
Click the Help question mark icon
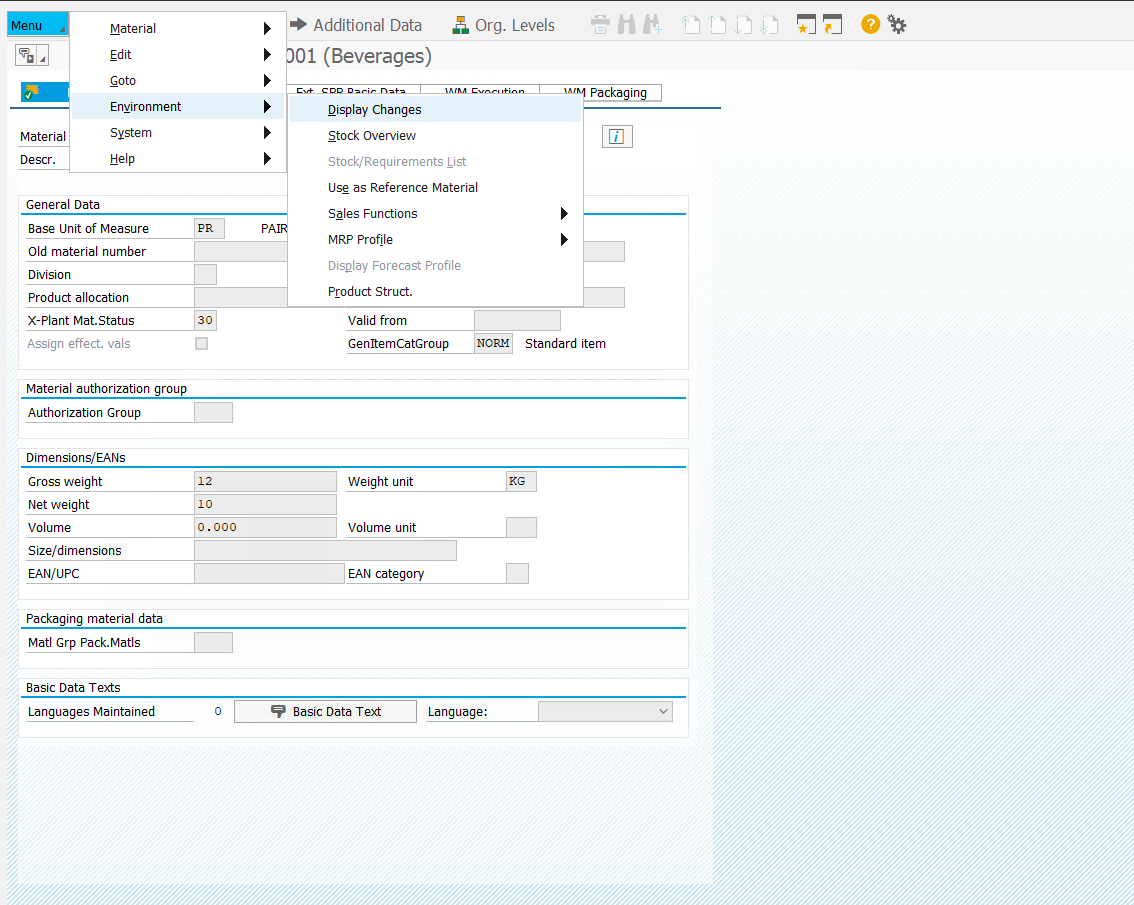(870, 25)
